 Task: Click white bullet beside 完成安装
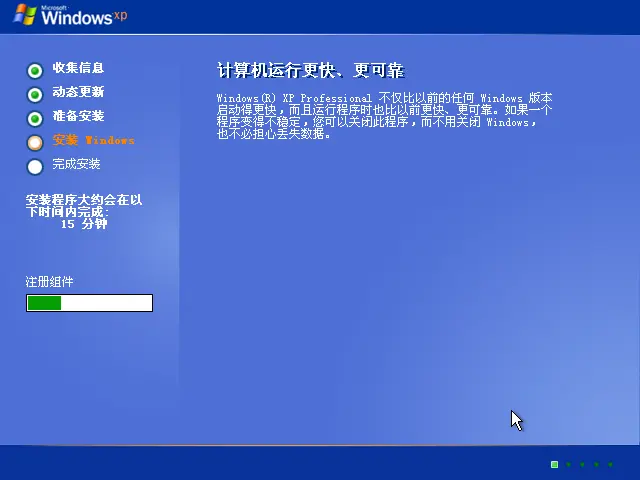[35, 167]
